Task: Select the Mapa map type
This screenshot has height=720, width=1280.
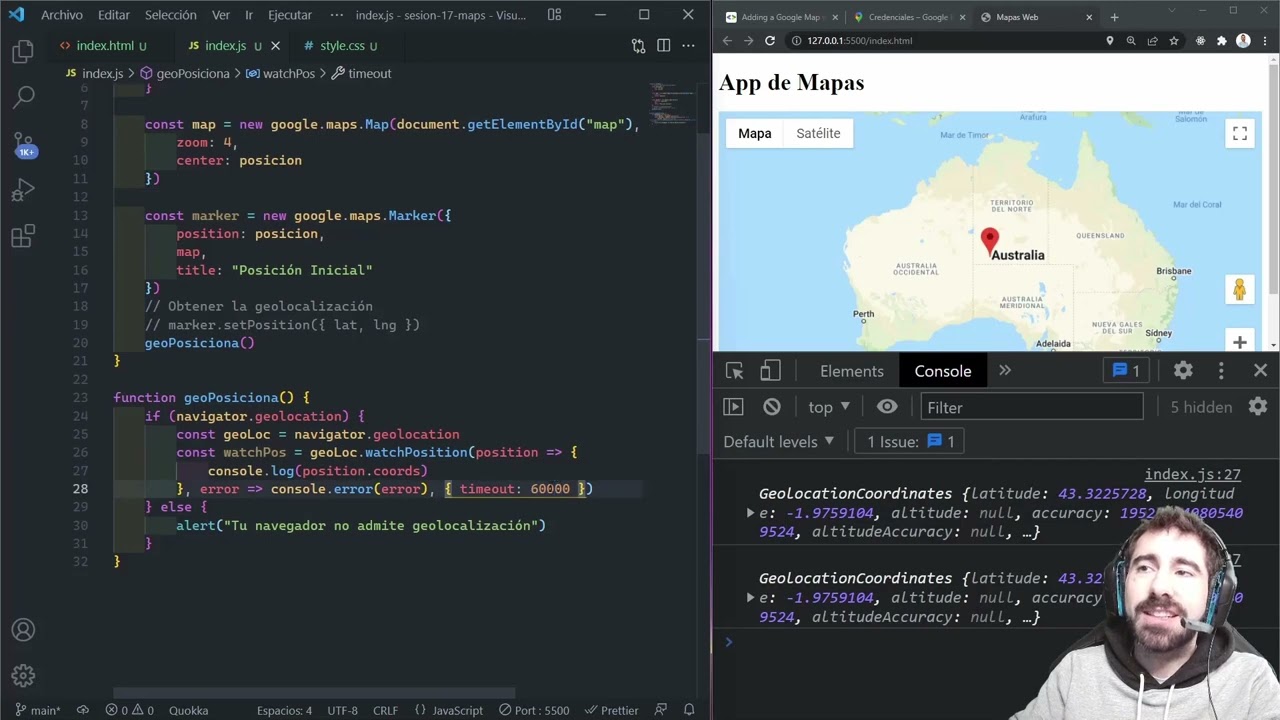Action: pyautogui.click(x=755, y=134)
